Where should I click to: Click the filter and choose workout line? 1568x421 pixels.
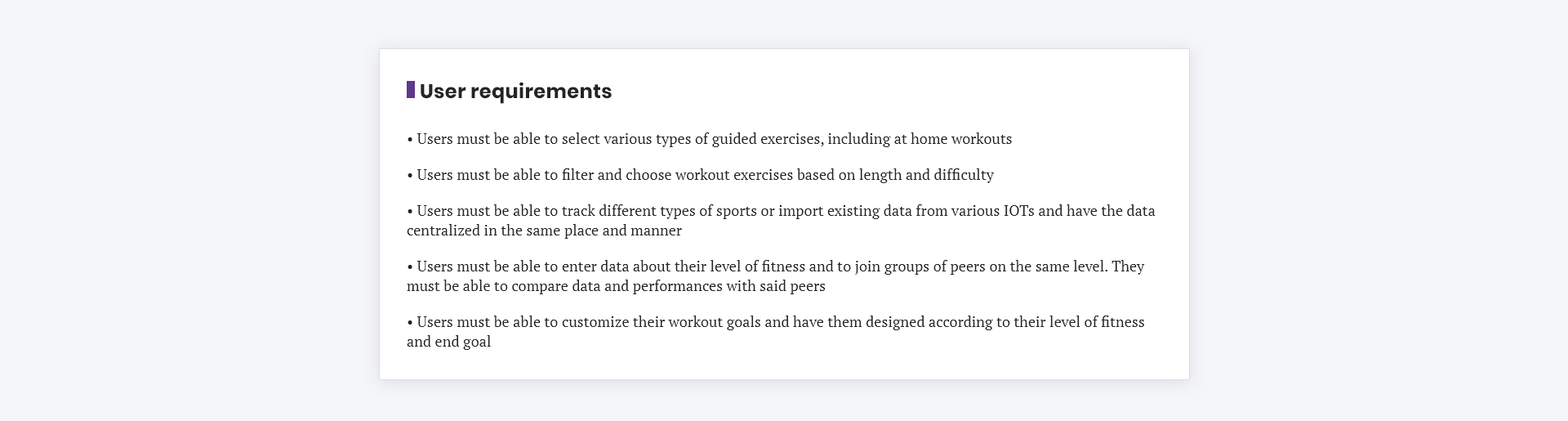click(701, 175)
